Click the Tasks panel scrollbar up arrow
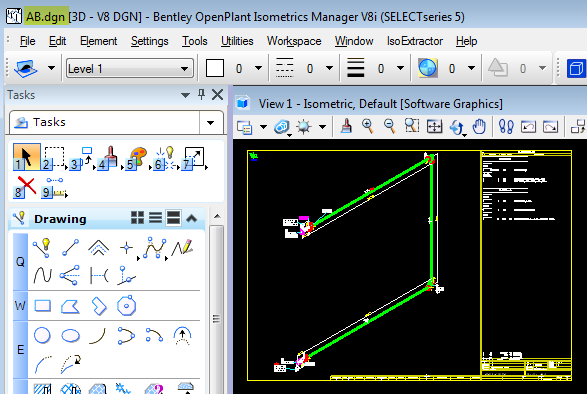The height and width of the screenshot is (394, 587). pyautogui.click(x=217, y=216)
